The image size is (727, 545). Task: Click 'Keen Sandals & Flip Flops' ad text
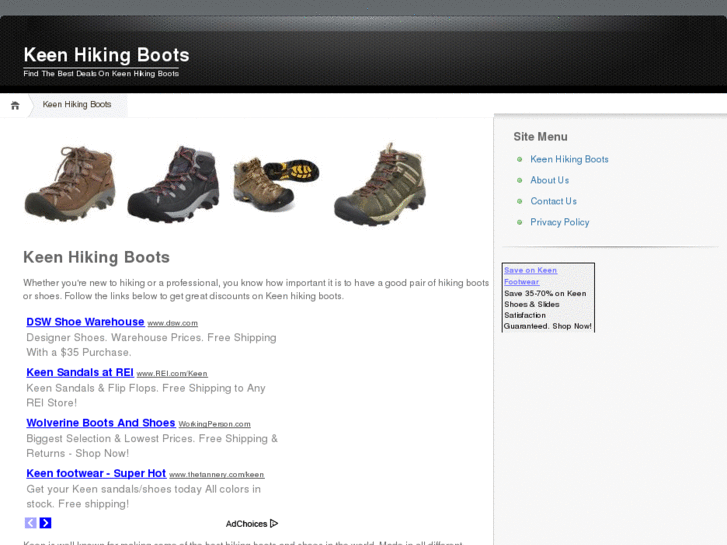[x=146, y=395]
